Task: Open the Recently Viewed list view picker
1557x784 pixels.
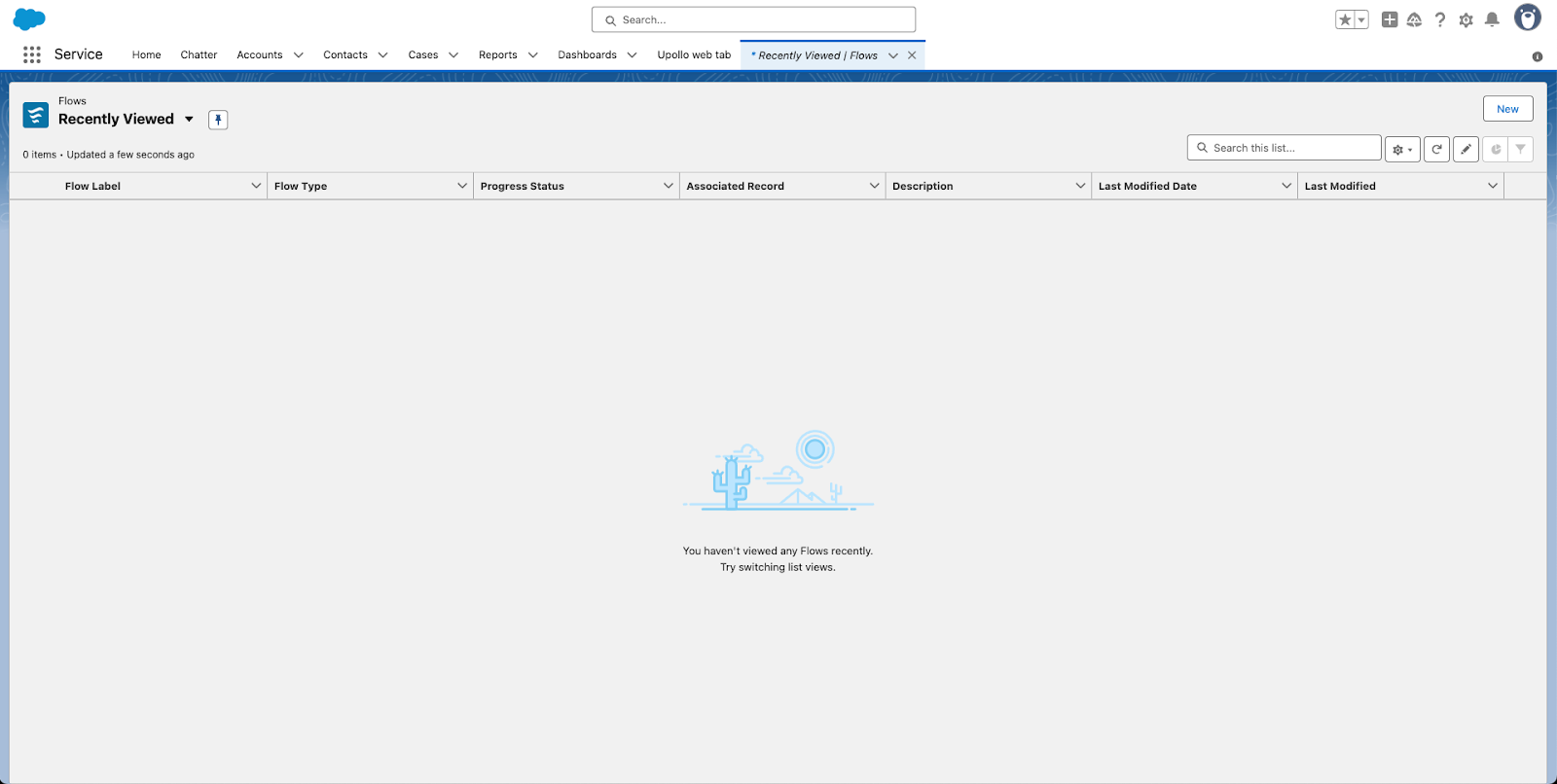Action: tap(189, 120)
